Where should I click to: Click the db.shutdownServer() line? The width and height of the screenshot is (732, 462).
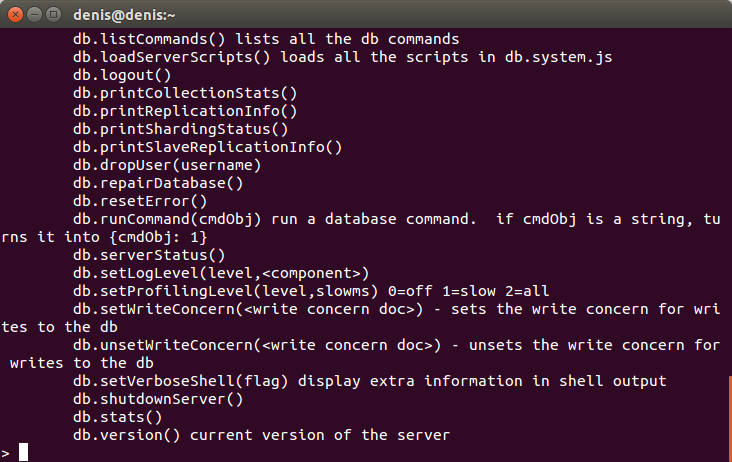(x=158, y=399)
